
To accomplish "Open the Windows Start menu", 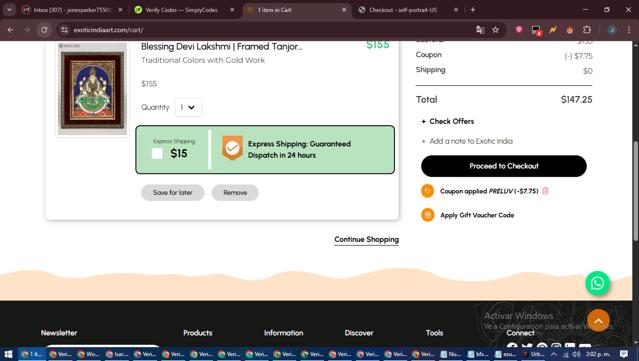I will pyautogui.click(x=8, y=354).
